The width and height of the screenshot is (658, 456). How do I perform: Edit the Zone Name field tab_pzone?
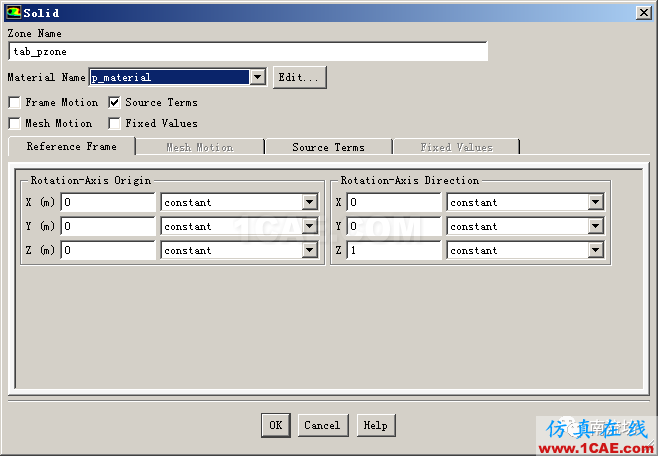(x=248, y=52)
